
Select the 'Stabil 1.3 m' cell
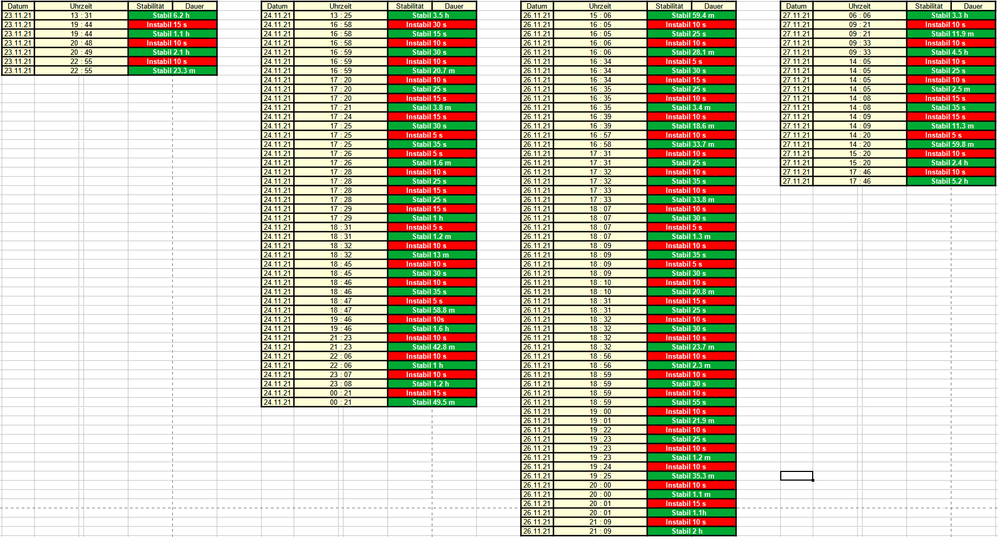692,236
